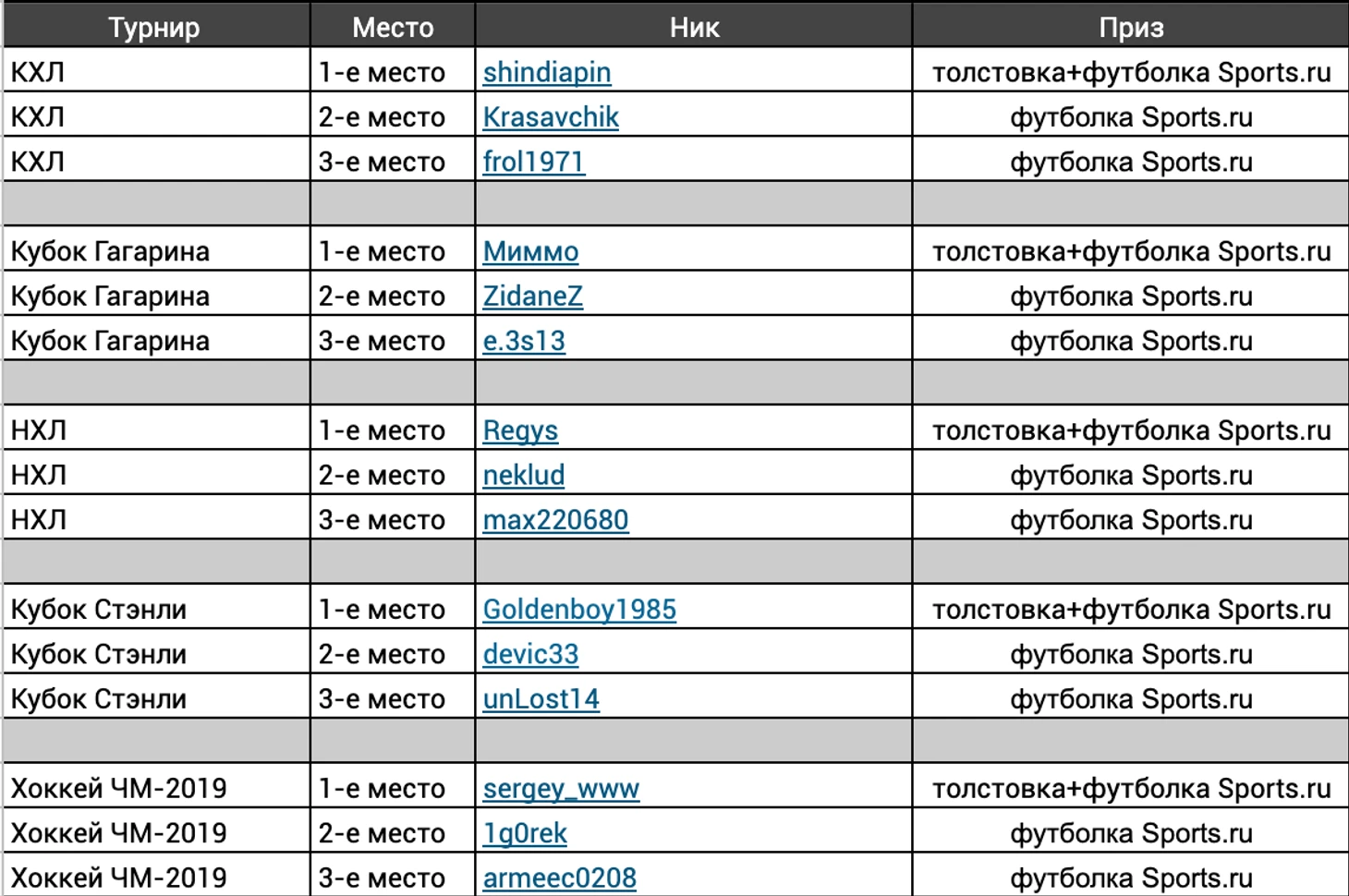The image size is (1349, 896).
Task: Open the 1g0rek nickname link
Action: [x=525, y=833]
